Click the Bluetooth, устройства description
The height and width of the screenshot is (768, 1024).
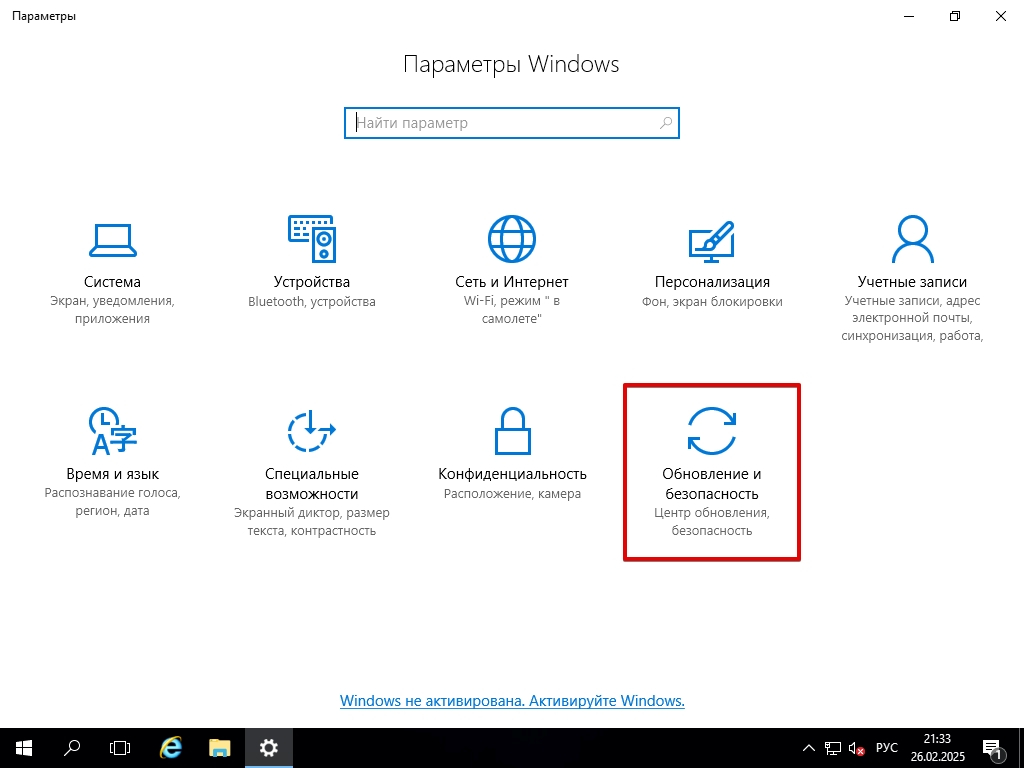(312, 301)
